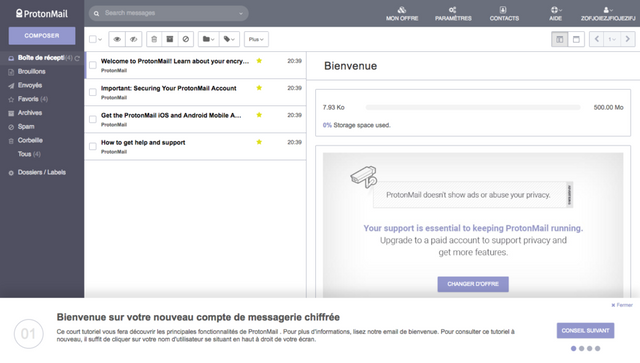Expand advanced search options arrow

(241, 13)
